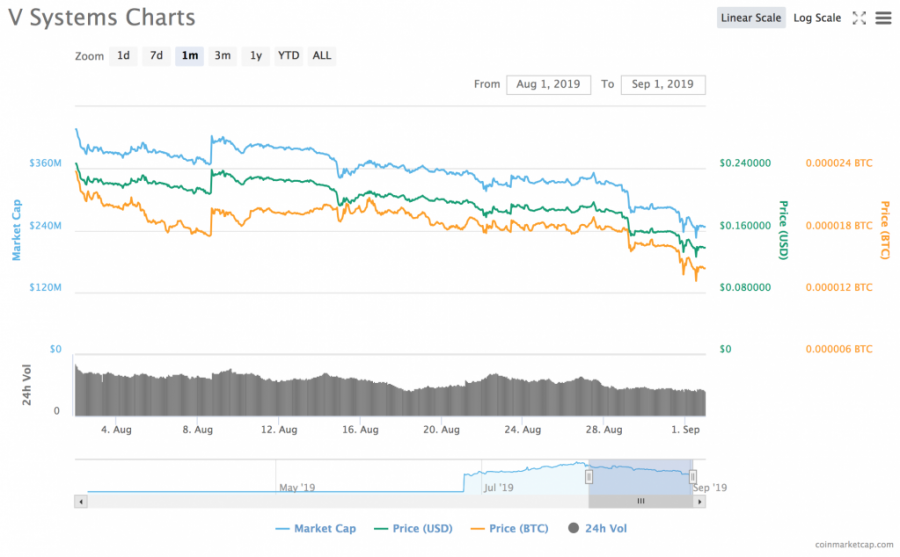Viewport: 900px width, 557px height.
Task: Set zoom to 1d
Action: pyautogui.click(x=123, y=56)
